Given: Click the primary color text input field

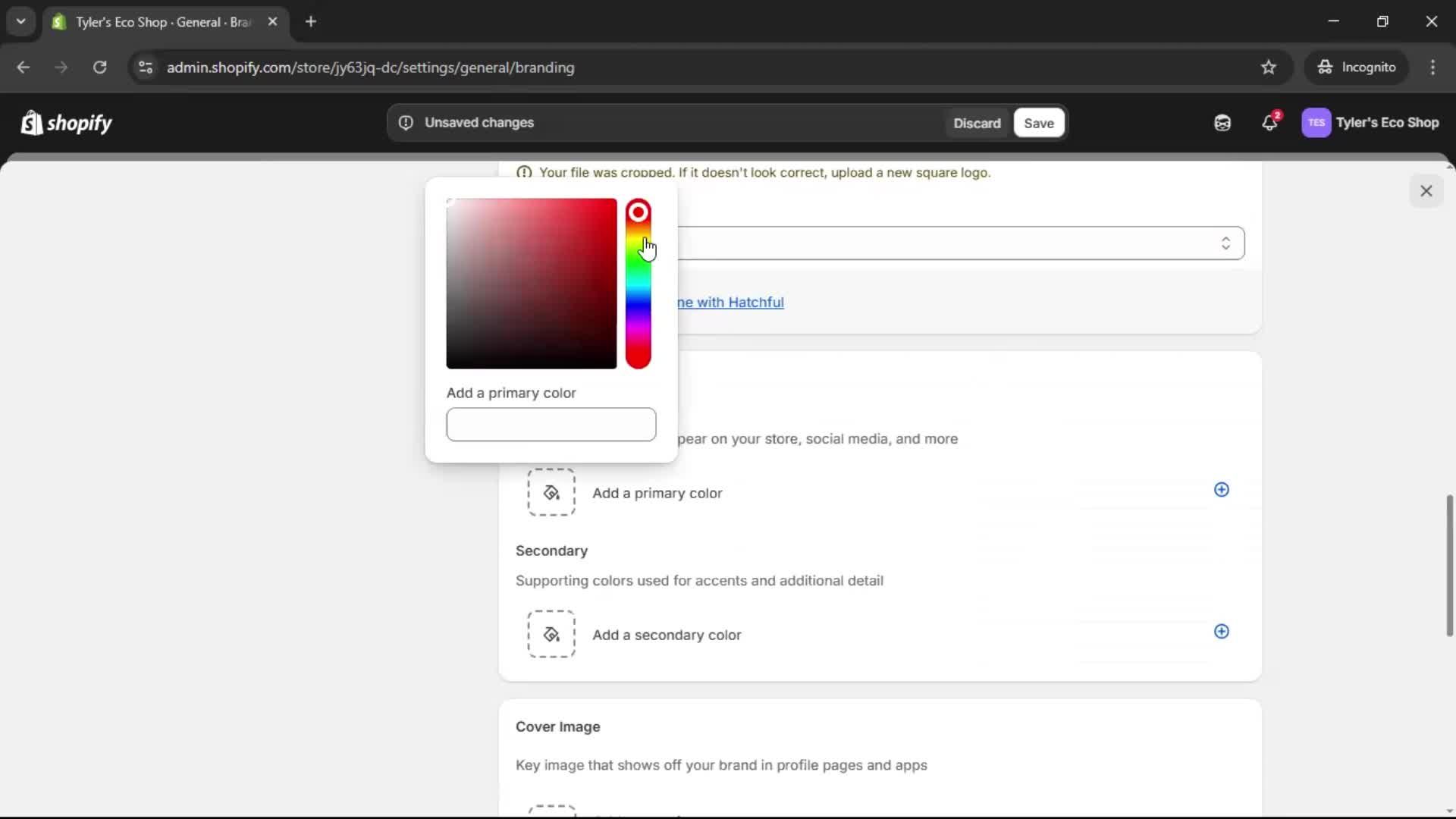Looking at the screenshot, I should 551,424.
